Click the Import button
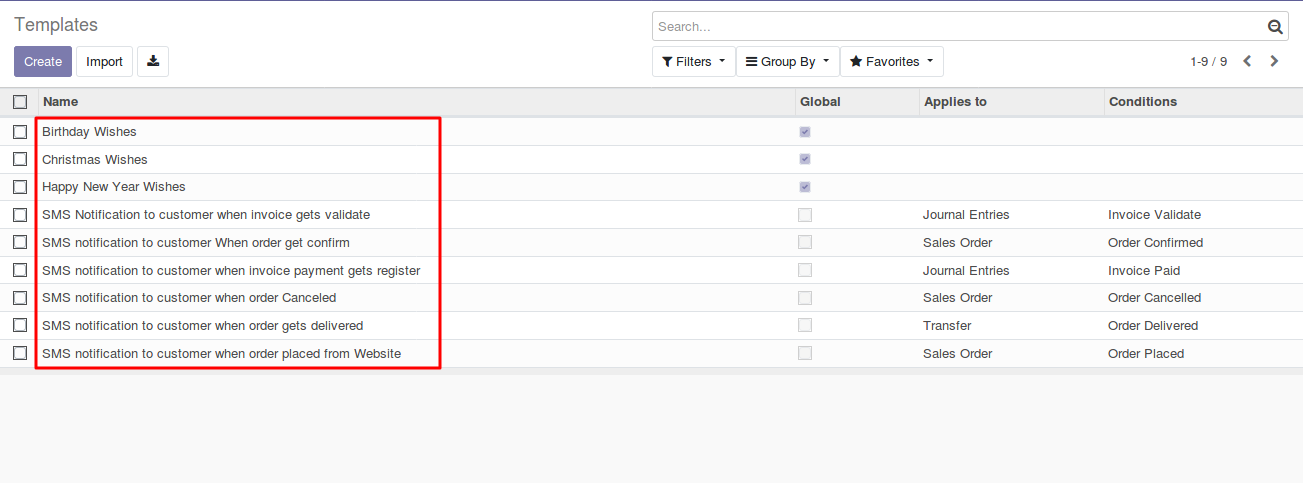1303x483 pixels. pos(104,61)
